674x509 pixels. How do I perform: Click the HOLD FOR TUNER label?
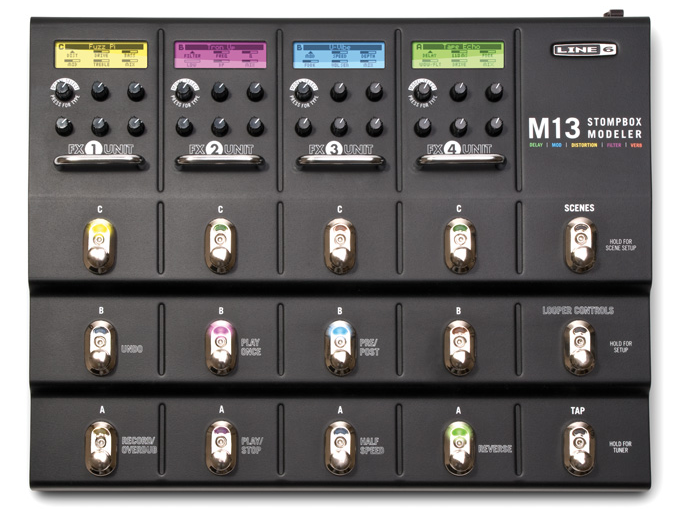coord(620,447)
